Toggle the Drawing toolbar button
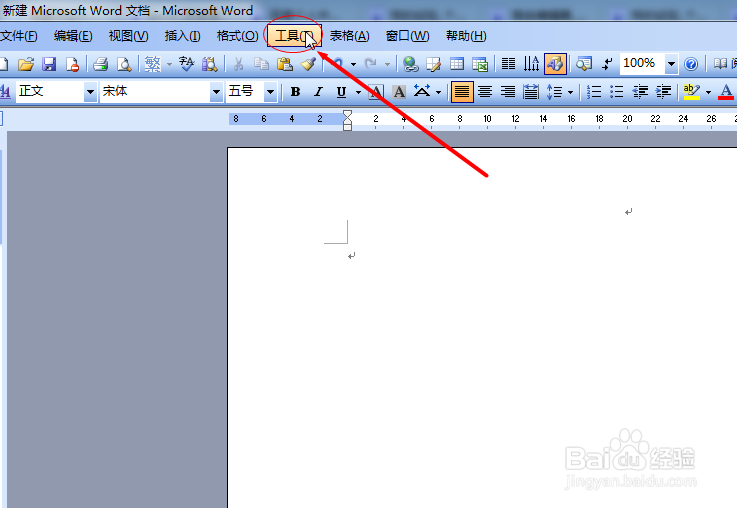 tap(555, 64)
